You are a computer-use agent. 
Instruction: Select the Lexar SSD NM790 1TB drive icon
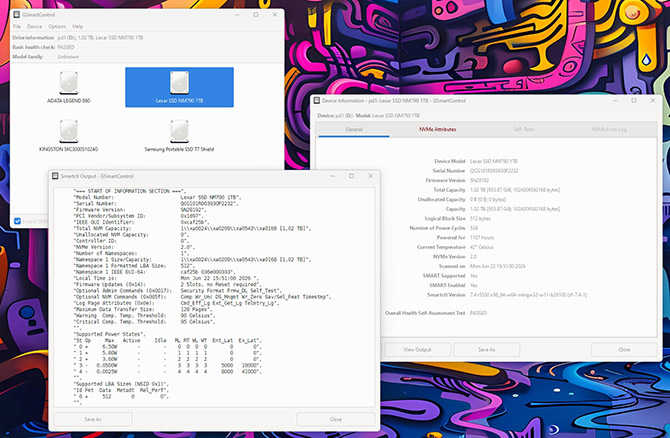point(179,87)
